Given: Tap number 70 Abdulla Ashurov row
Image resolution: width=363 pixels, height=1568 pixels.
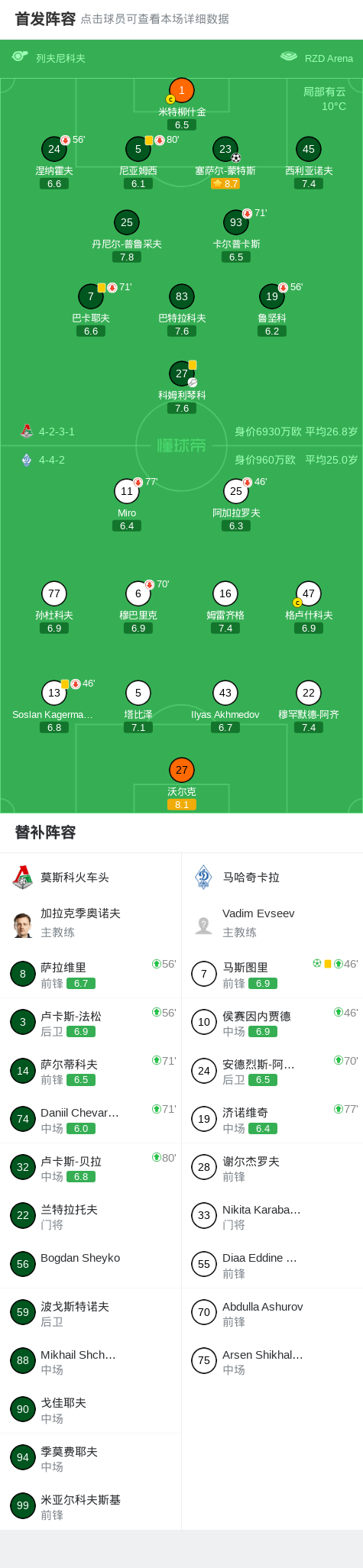Looking at the screenshot, I should 272,1313.
